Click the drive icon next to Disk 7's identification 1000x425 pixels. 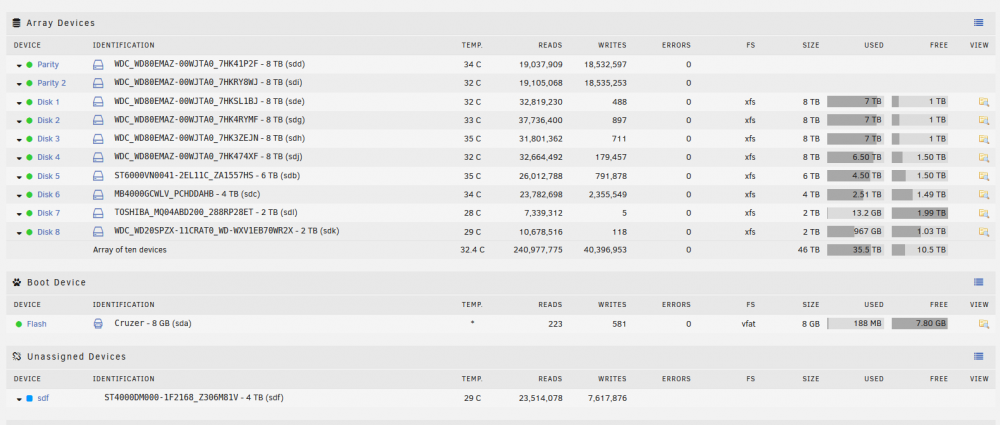tap(98, 212)
